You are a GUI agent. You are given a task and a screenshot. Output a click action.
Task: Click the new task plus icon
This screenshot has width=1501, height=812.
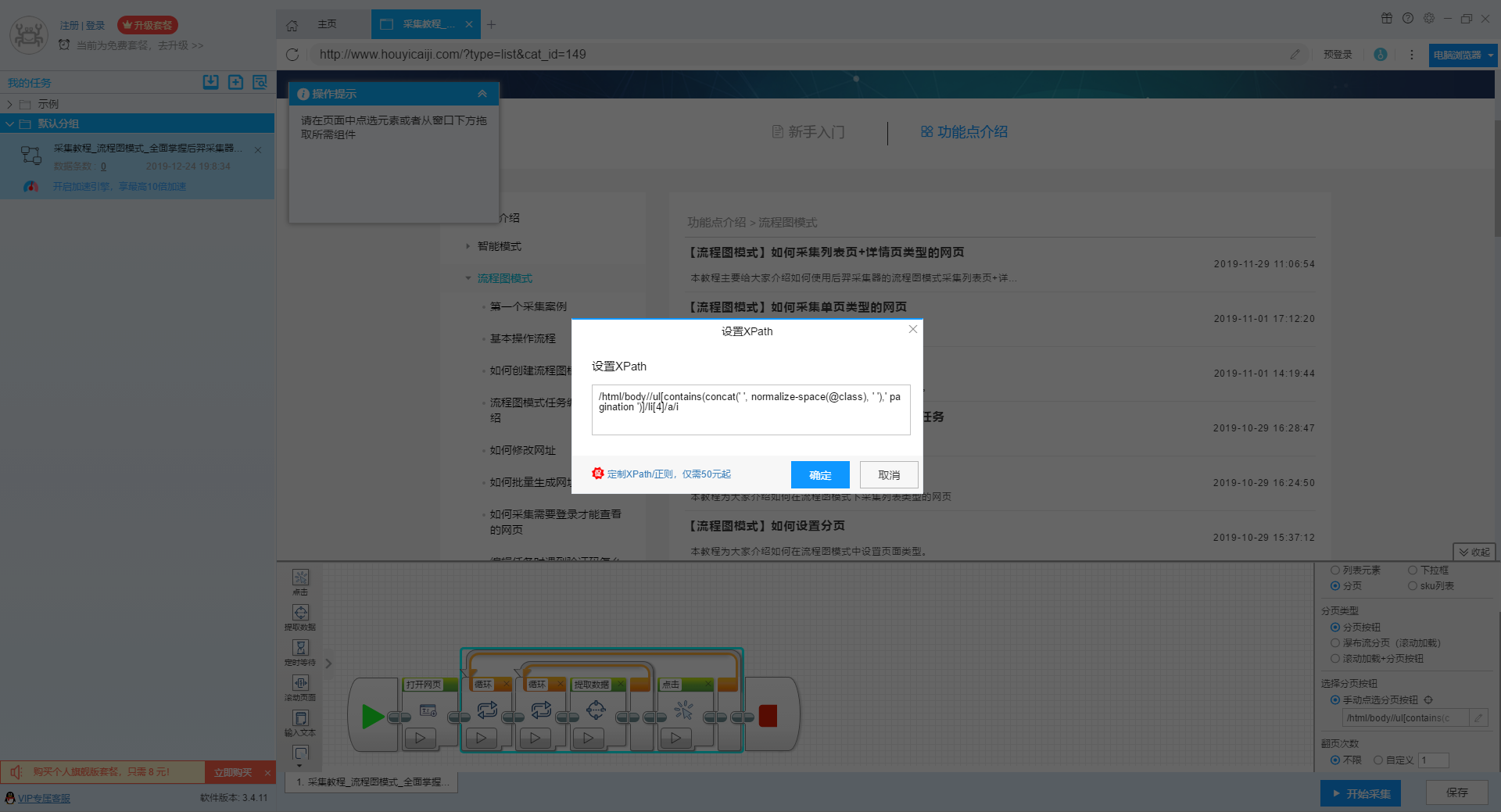point(235,82)
